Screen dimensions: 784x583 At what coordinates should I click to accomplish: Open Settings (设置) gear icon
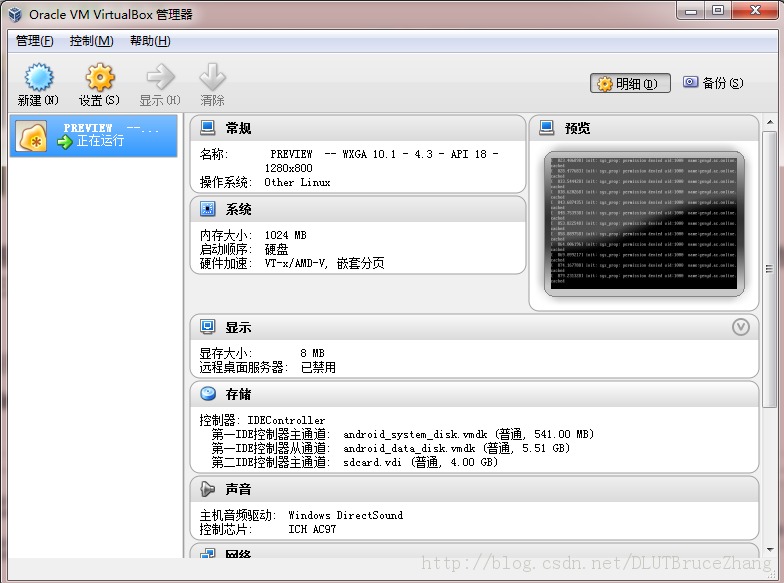(99, 78)
